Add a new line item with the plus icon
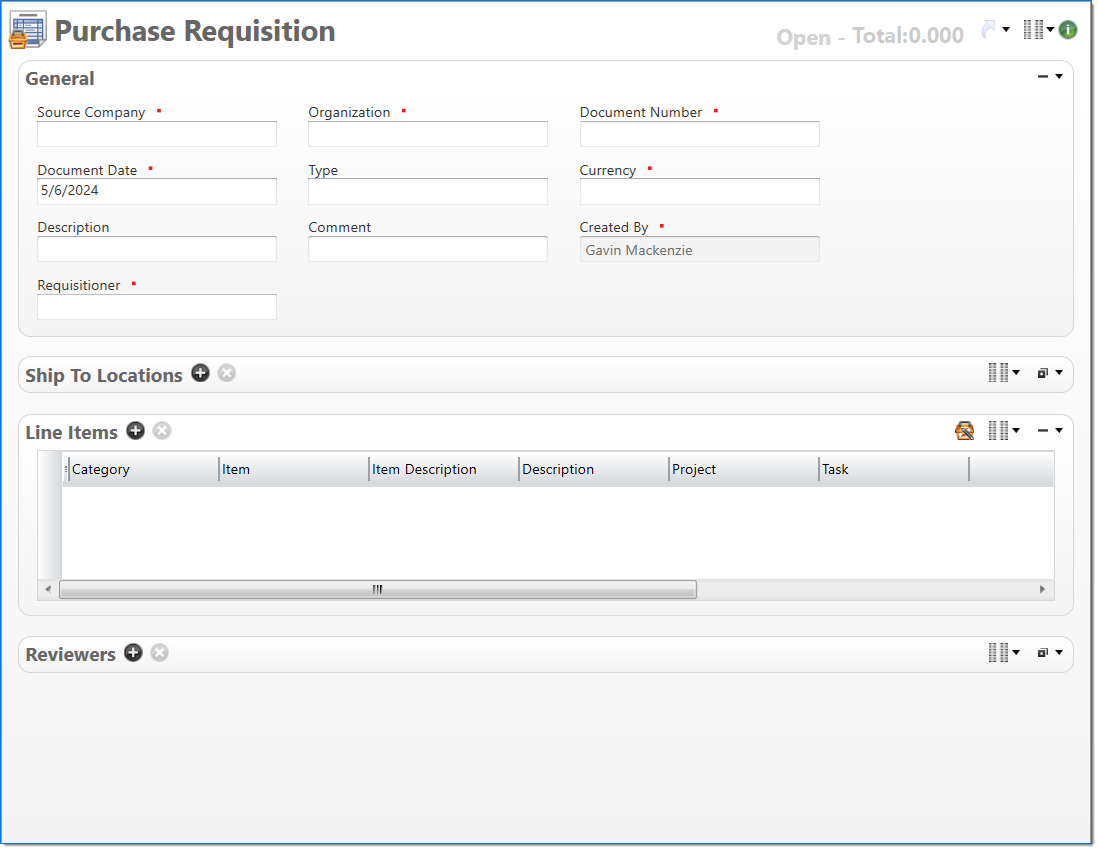This screenshot has width=1098, height=850. click(135, 431)
